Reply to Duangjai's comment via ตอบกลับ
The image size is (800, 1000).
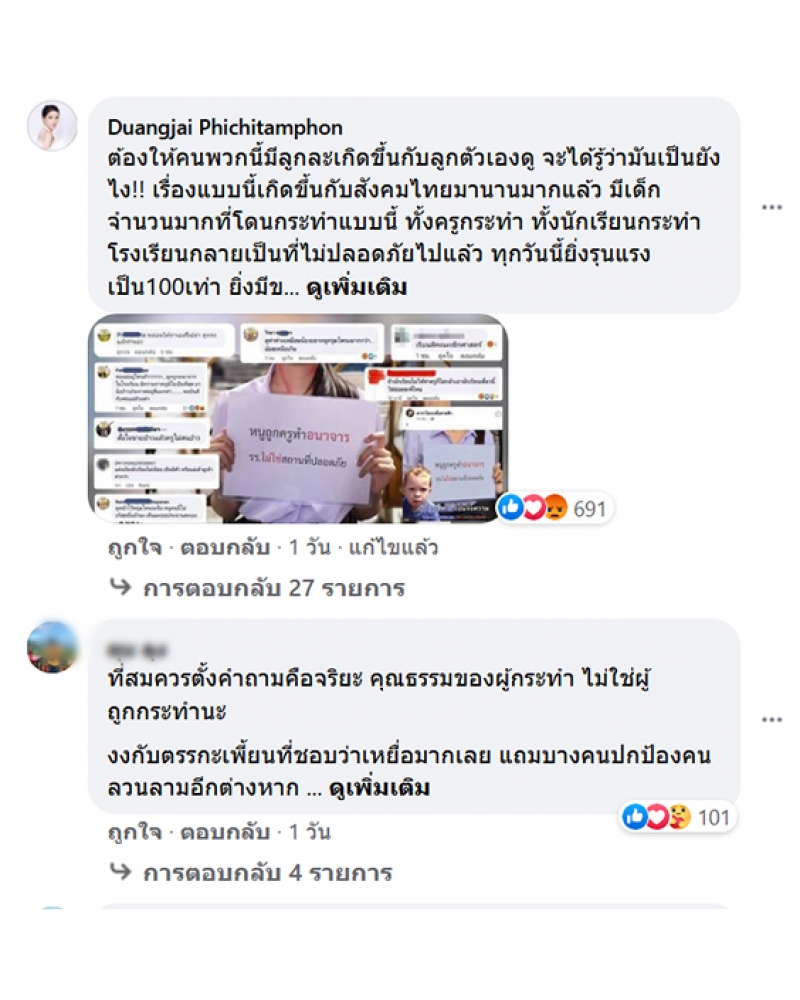pos(225,548)
